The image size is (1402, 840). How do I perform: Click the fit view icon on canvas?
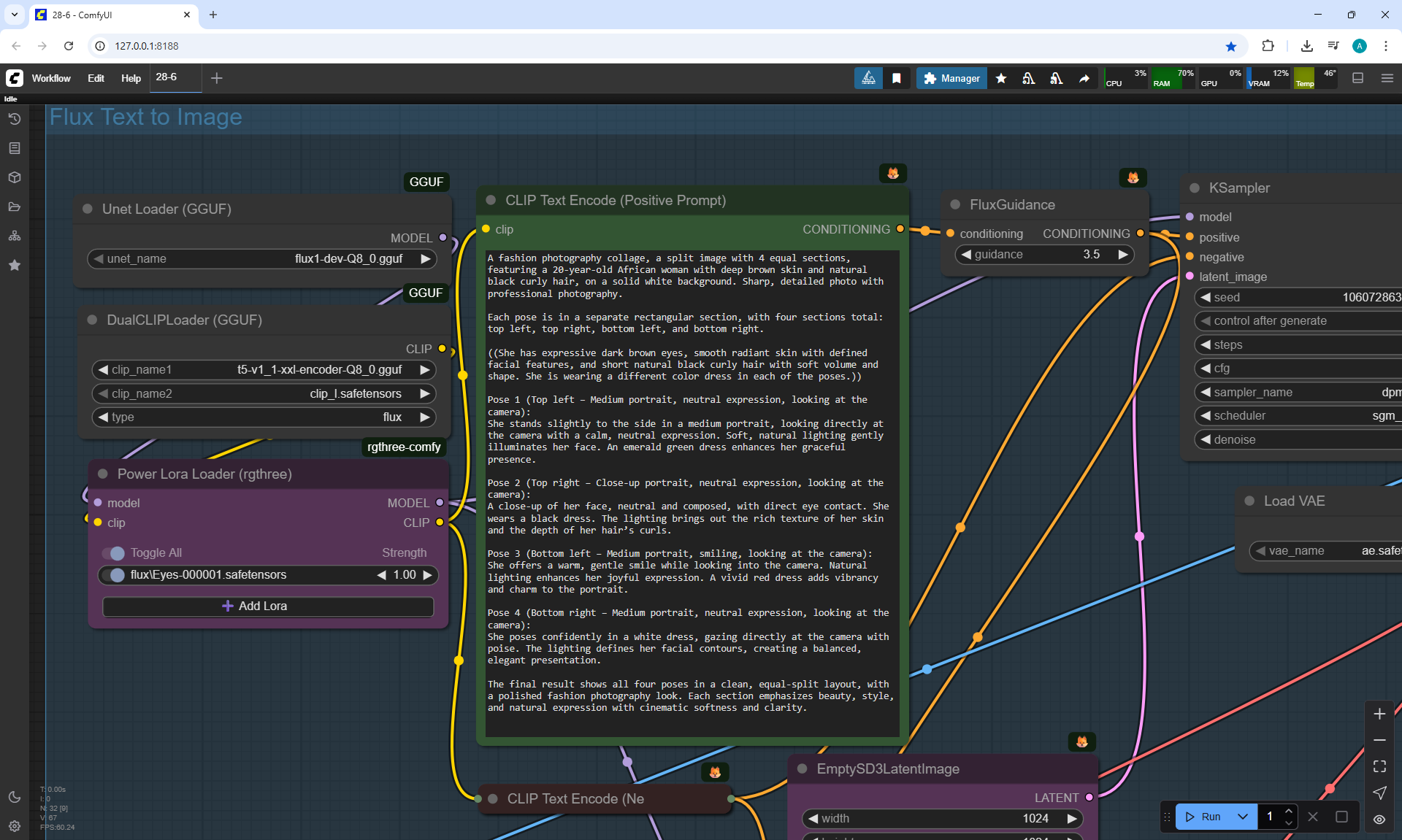[1379, 766]
